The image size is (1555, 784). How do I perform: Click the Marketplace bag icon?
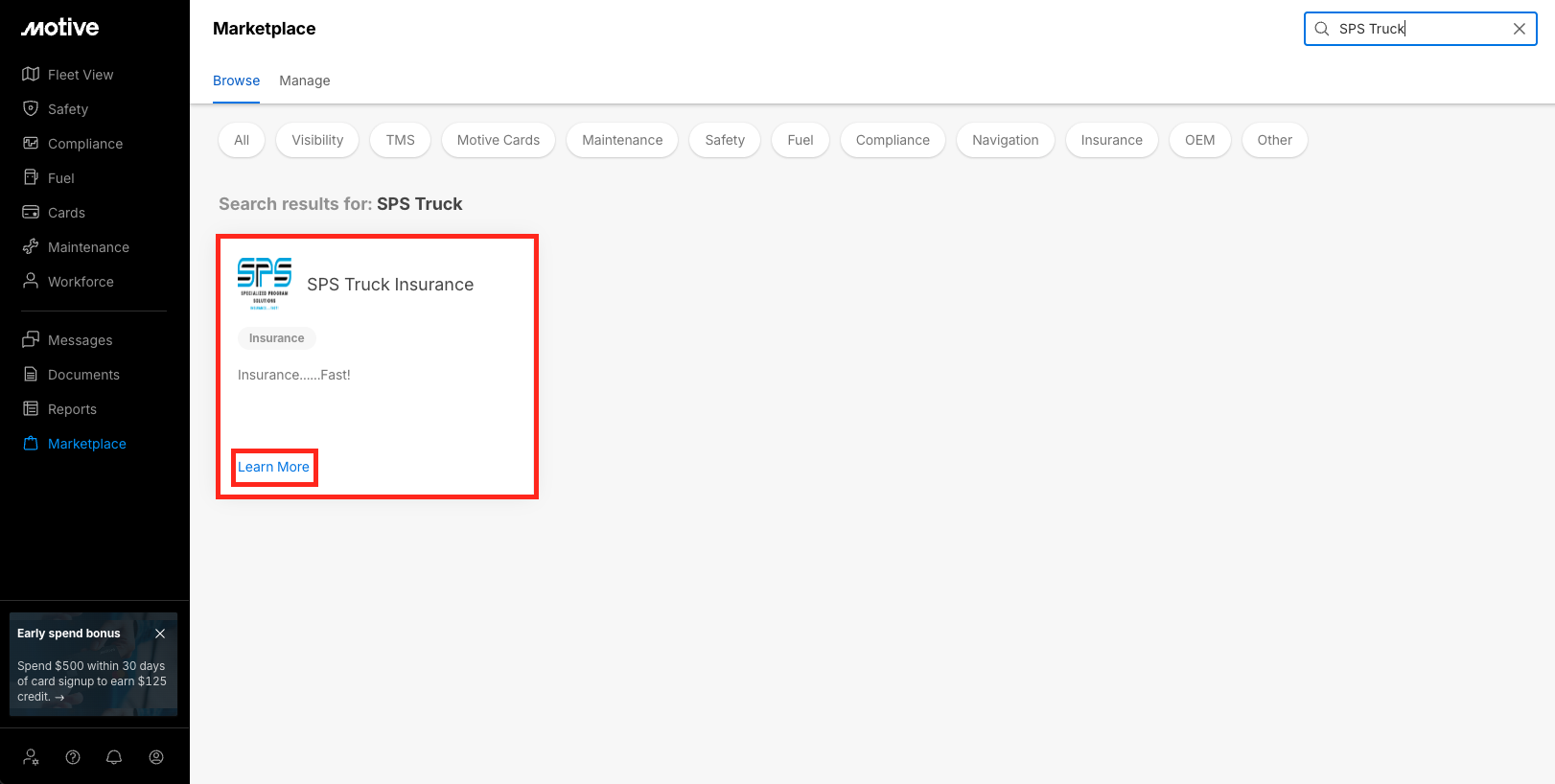pyautogui.click(x=31, y=443)
